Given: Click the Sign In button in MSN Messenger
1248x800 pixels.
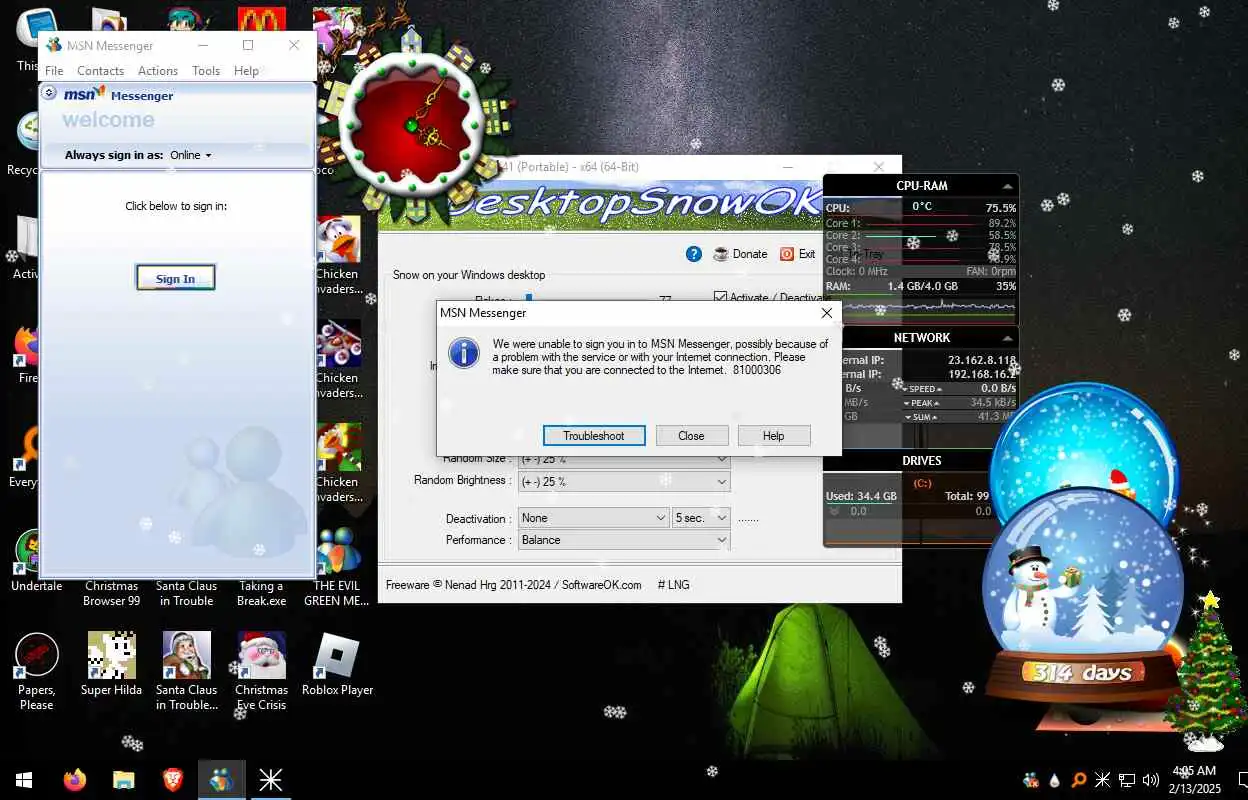Looking at the screenshot, I should point(175,278).
